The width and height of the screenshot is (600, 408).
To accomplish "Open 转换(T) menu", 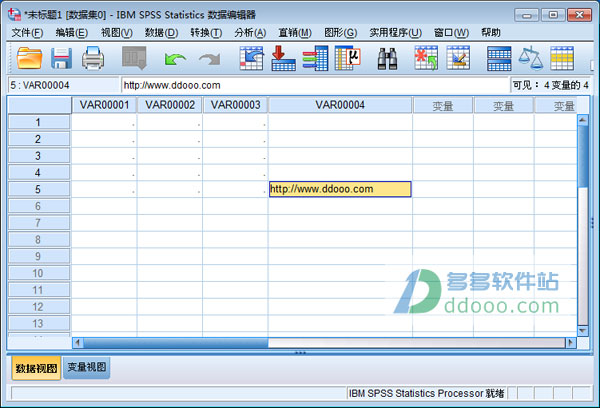I will pos(206,33).
